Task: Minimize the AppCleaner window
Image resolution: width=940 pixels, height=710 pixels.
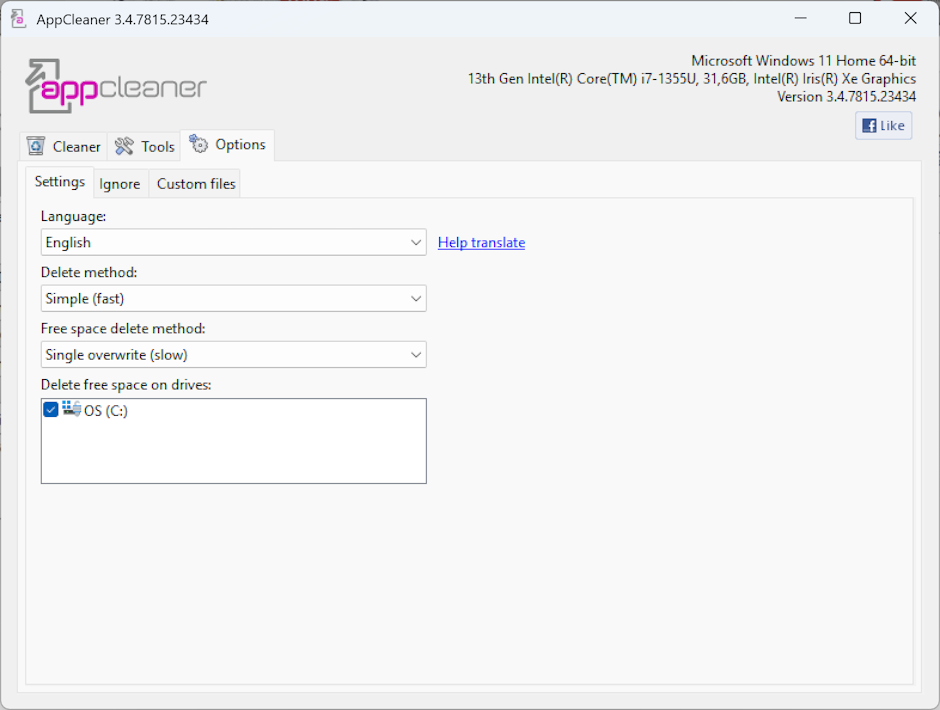Action: [x=798, y=19]
